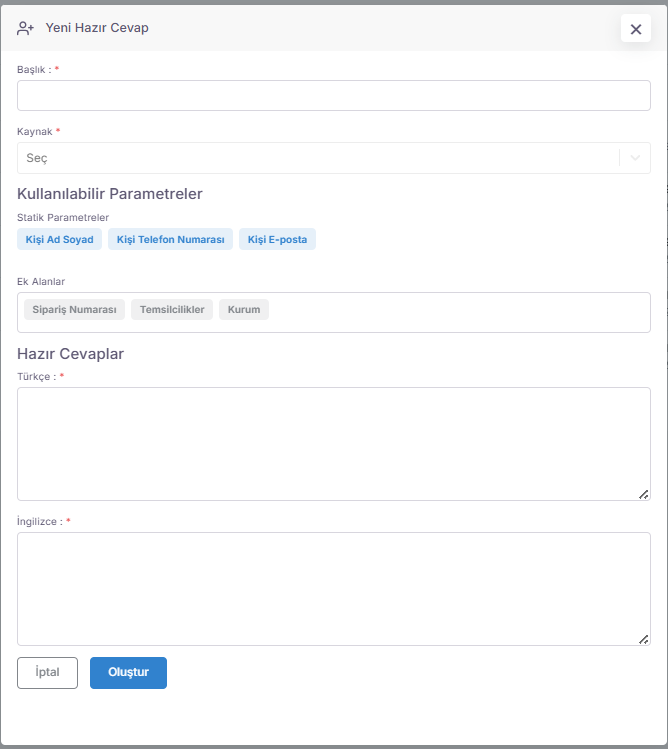Image resolution: width=668 pixels, height=749 pixels.
Task: Click the Hazır Cevaplar heading
Action: (70, 354)
